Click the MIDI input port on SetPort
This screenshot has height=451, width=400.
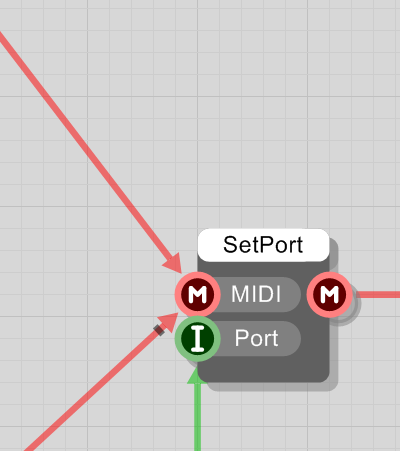pos(198,294)
